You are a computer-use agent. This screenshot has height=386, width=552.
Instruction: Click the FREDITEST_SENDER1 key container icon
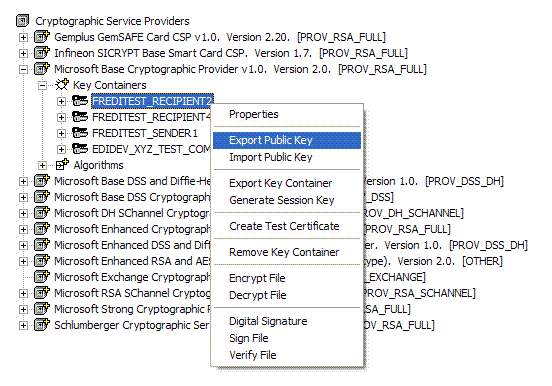pos(80,133)
